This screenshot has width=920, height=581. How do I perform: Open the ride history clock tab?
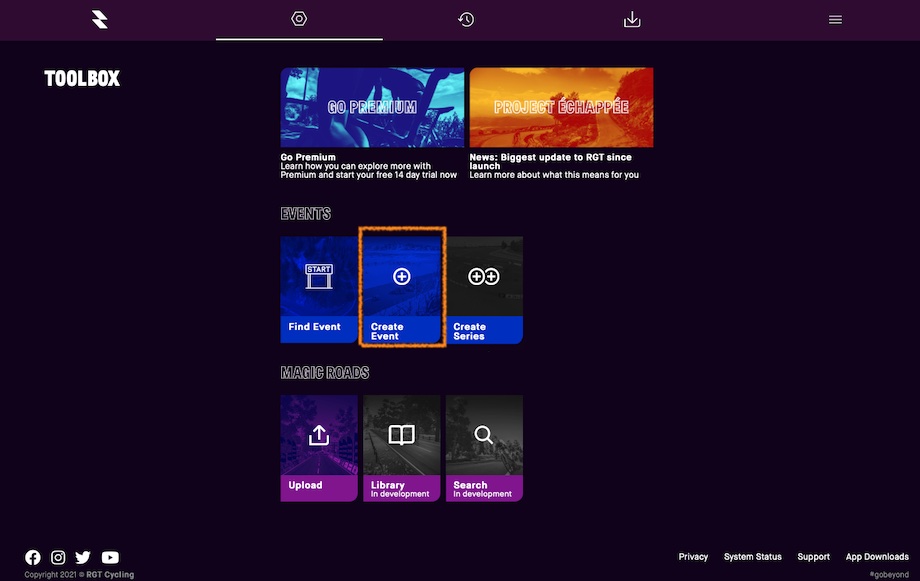pos(466,19)
